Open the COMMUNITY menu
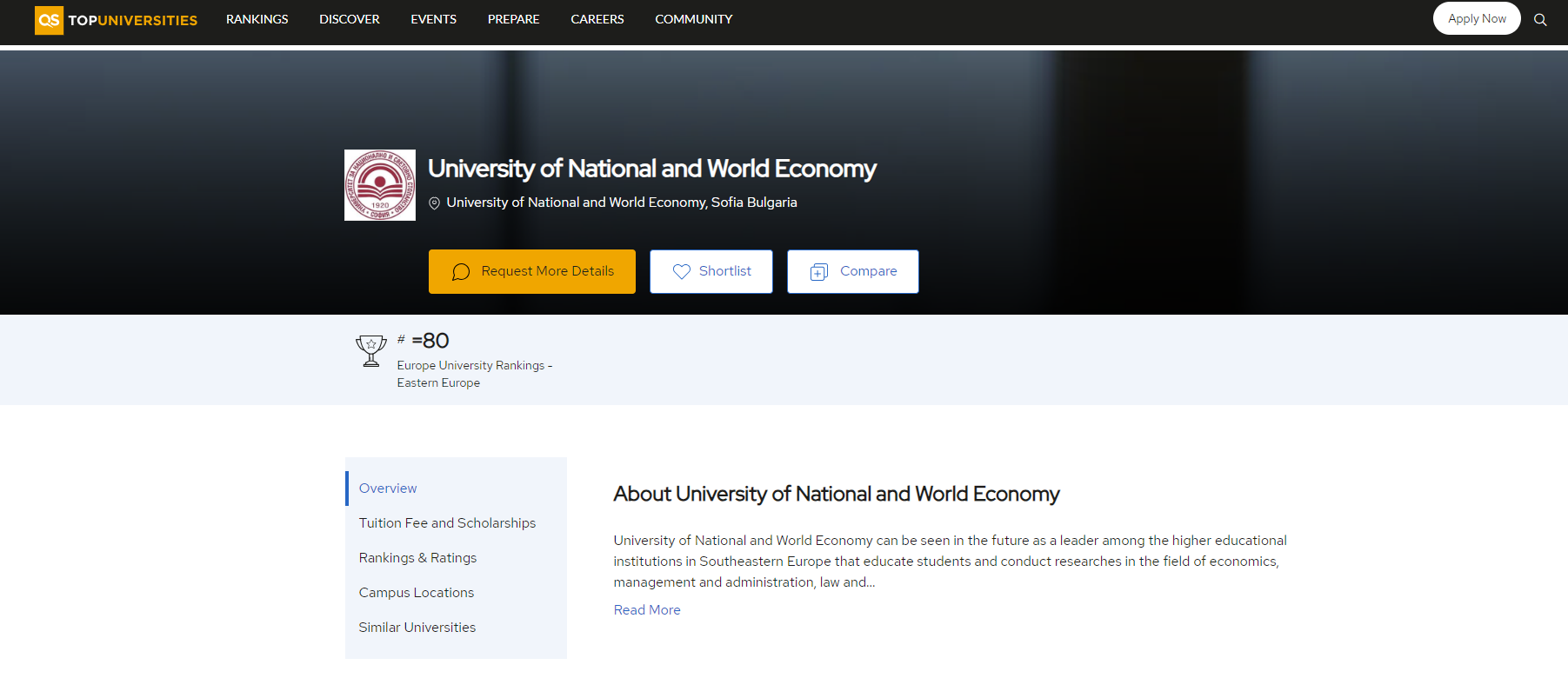 click(x=694, y=19)
